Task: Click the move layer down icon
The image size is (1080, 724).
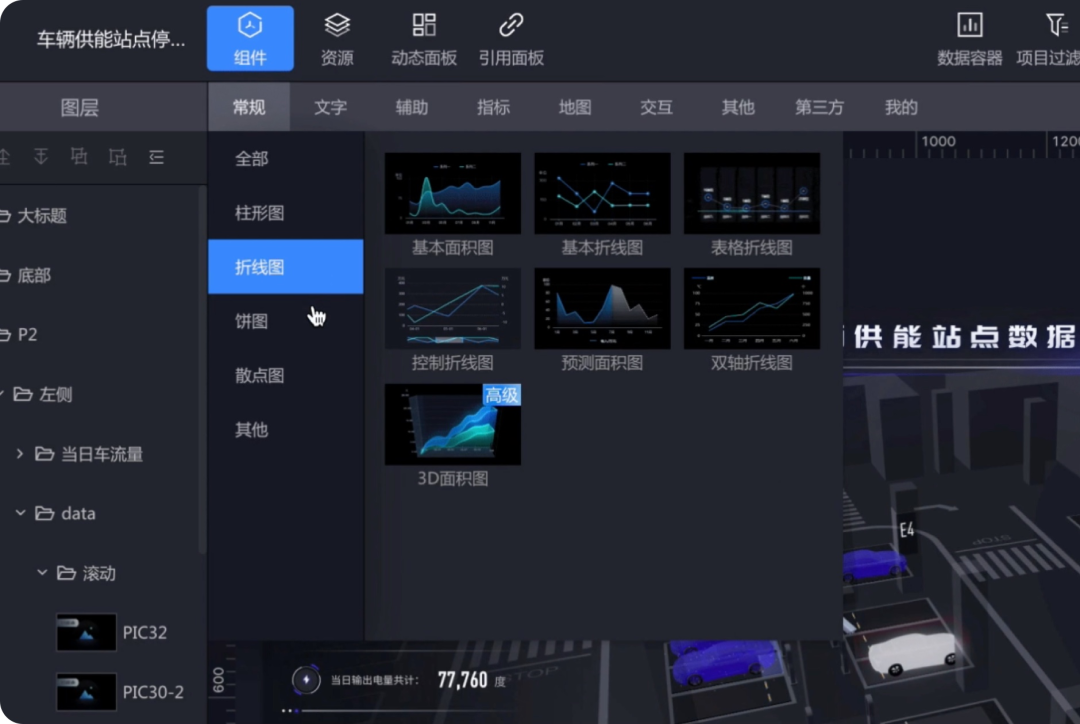Action: tap(41, 157)
